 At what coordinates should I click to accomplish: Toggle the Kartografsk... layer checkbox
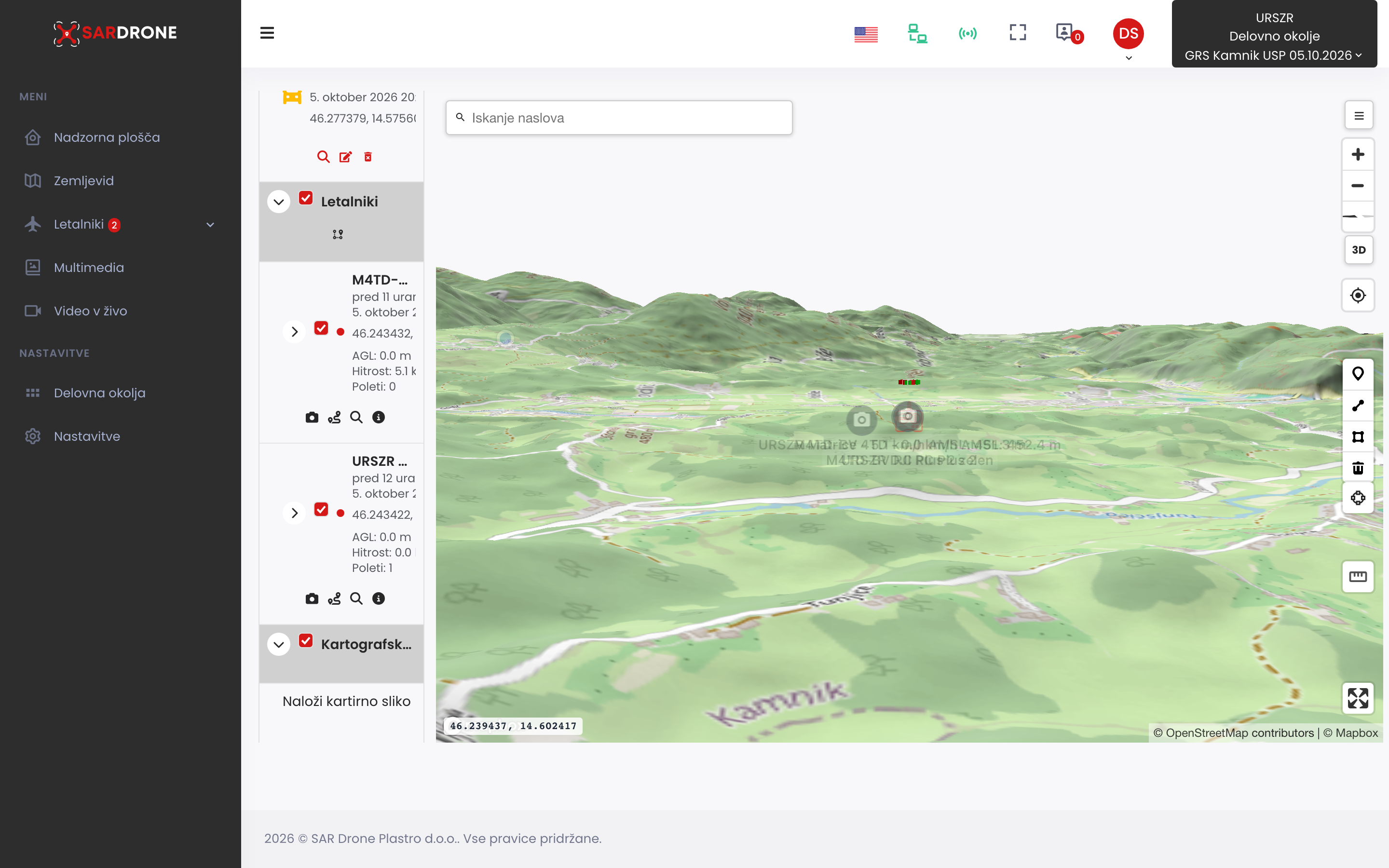306,641
